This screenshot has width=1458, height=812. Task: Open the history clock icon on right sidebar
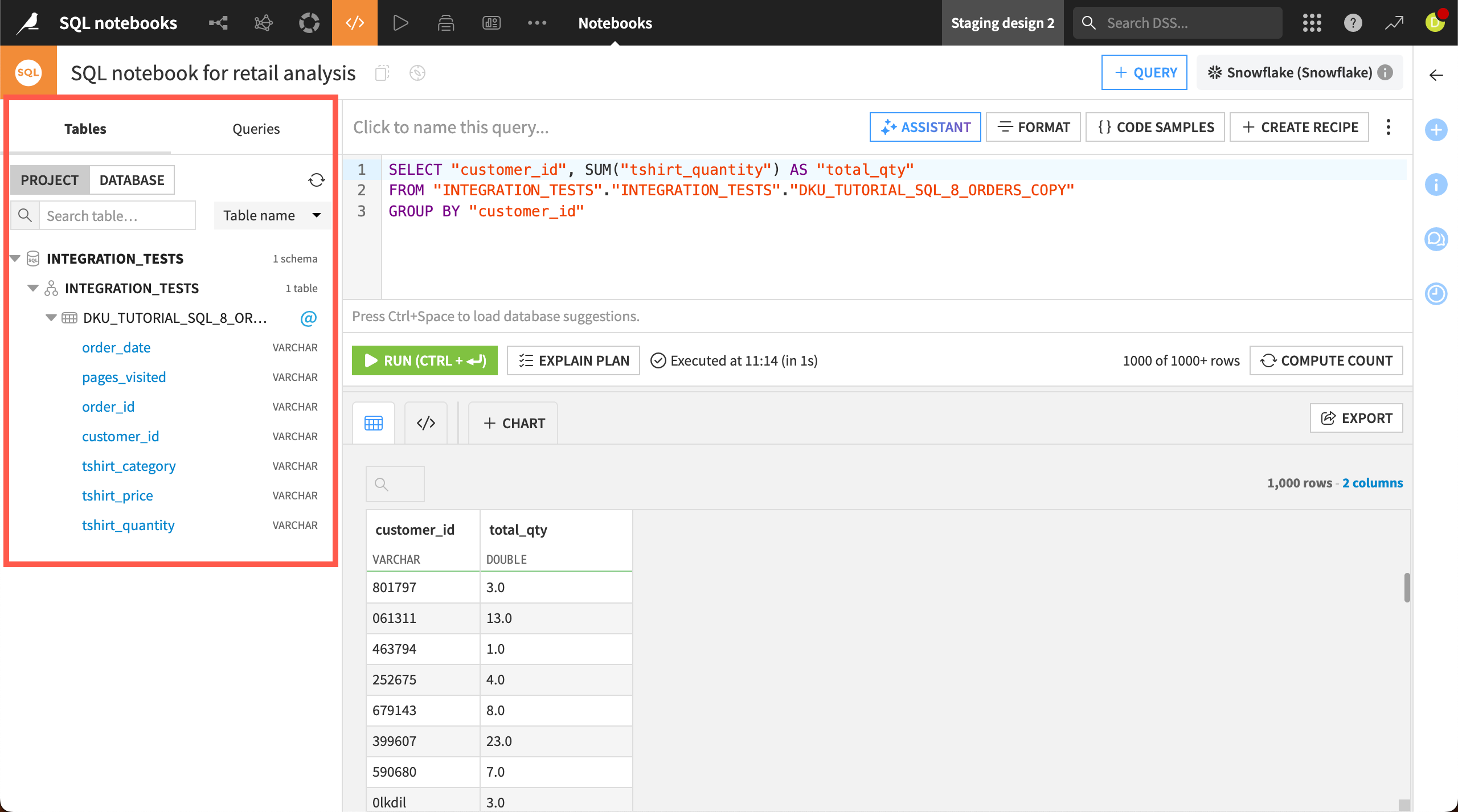(x=1436, y=294)
